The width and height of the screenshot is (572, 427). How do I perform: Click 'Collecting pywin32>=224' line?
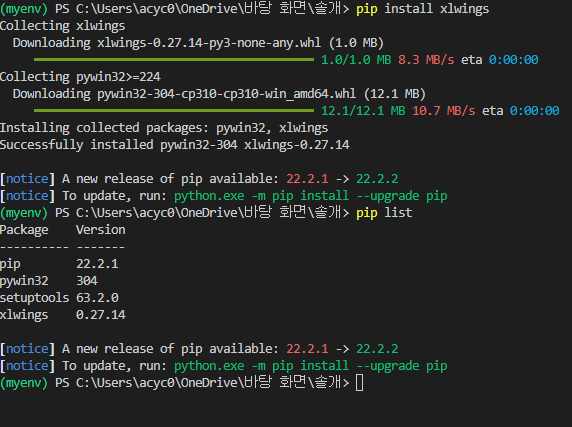click(x=80, y=77)
